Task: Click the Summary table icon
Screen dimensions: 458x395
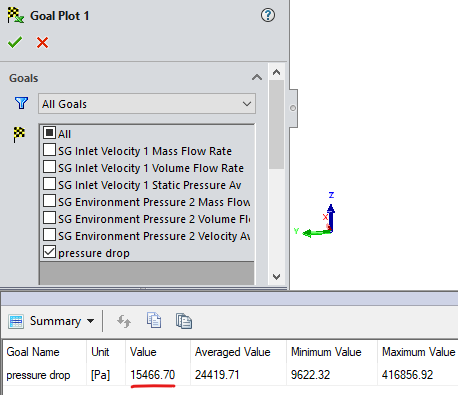Action: click(x=16, y=321)
